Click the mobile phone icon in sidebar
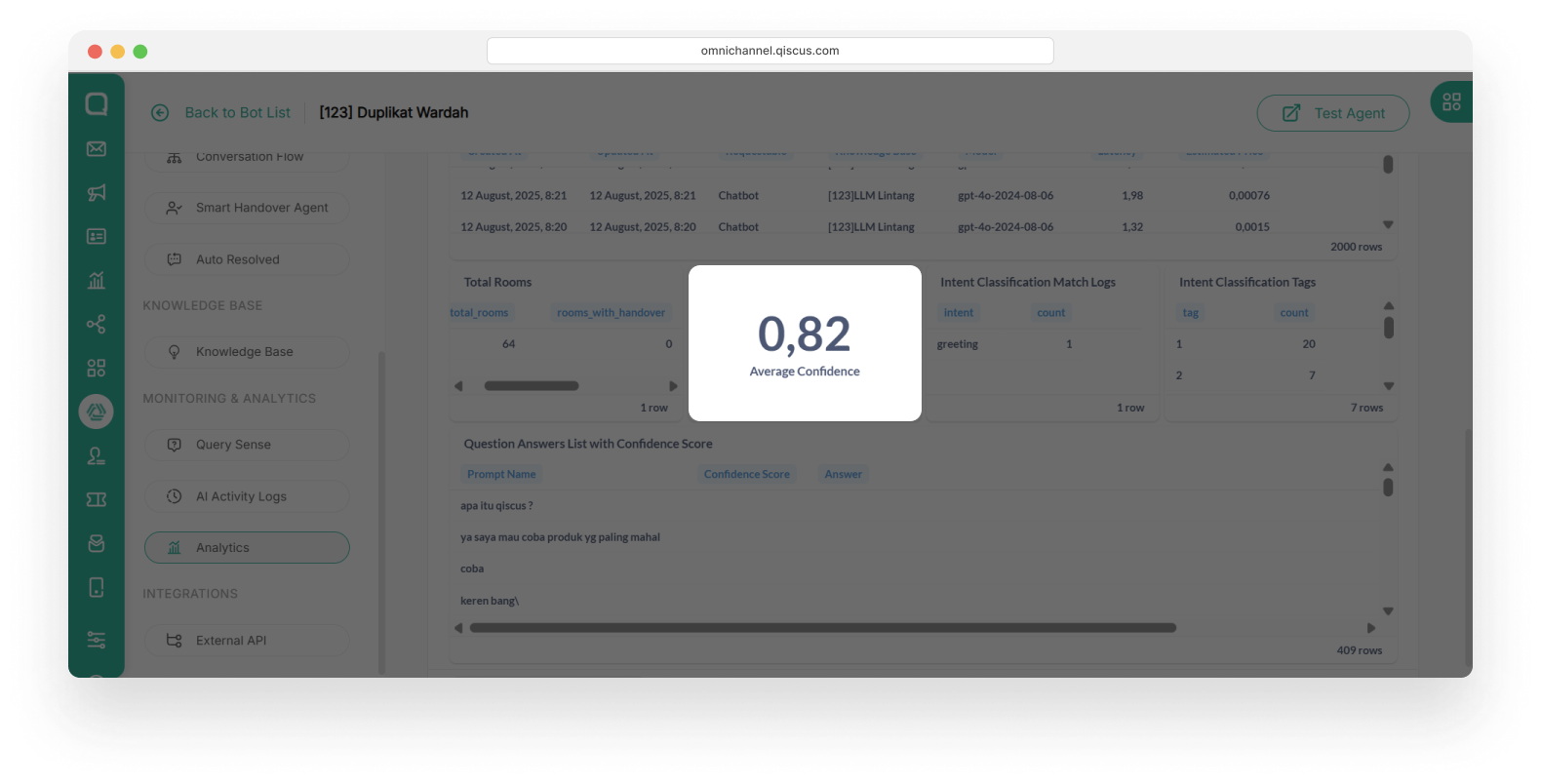This screenshot has width=1541, height=784. 97,587
